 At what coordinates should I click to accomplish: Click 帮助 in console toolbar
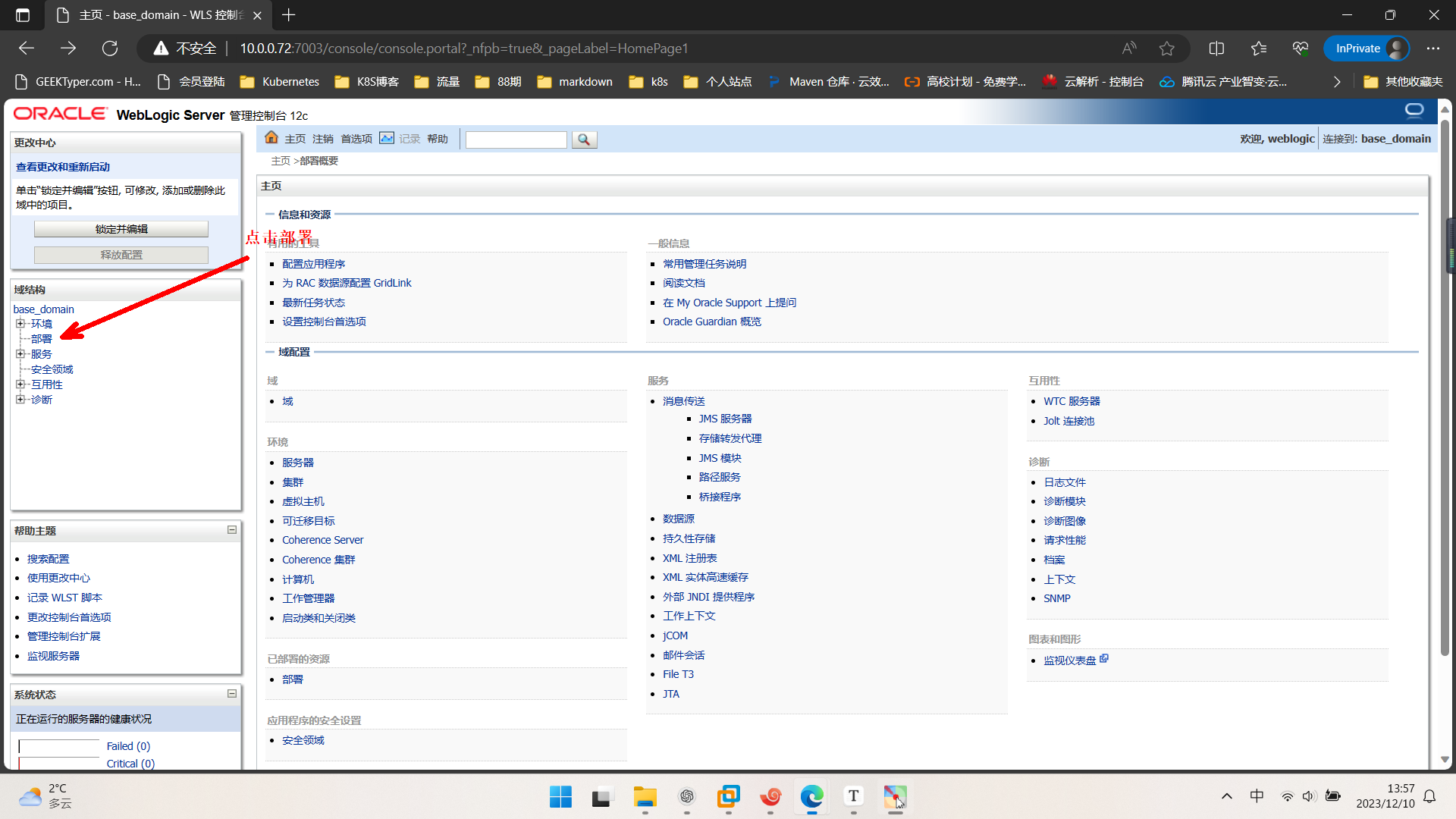point(438,139)
